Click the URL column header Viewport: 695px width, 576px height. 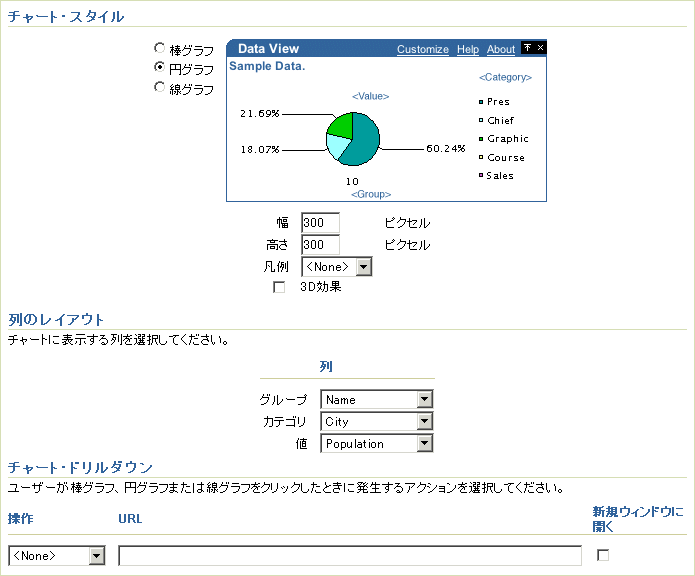(130, 519)
